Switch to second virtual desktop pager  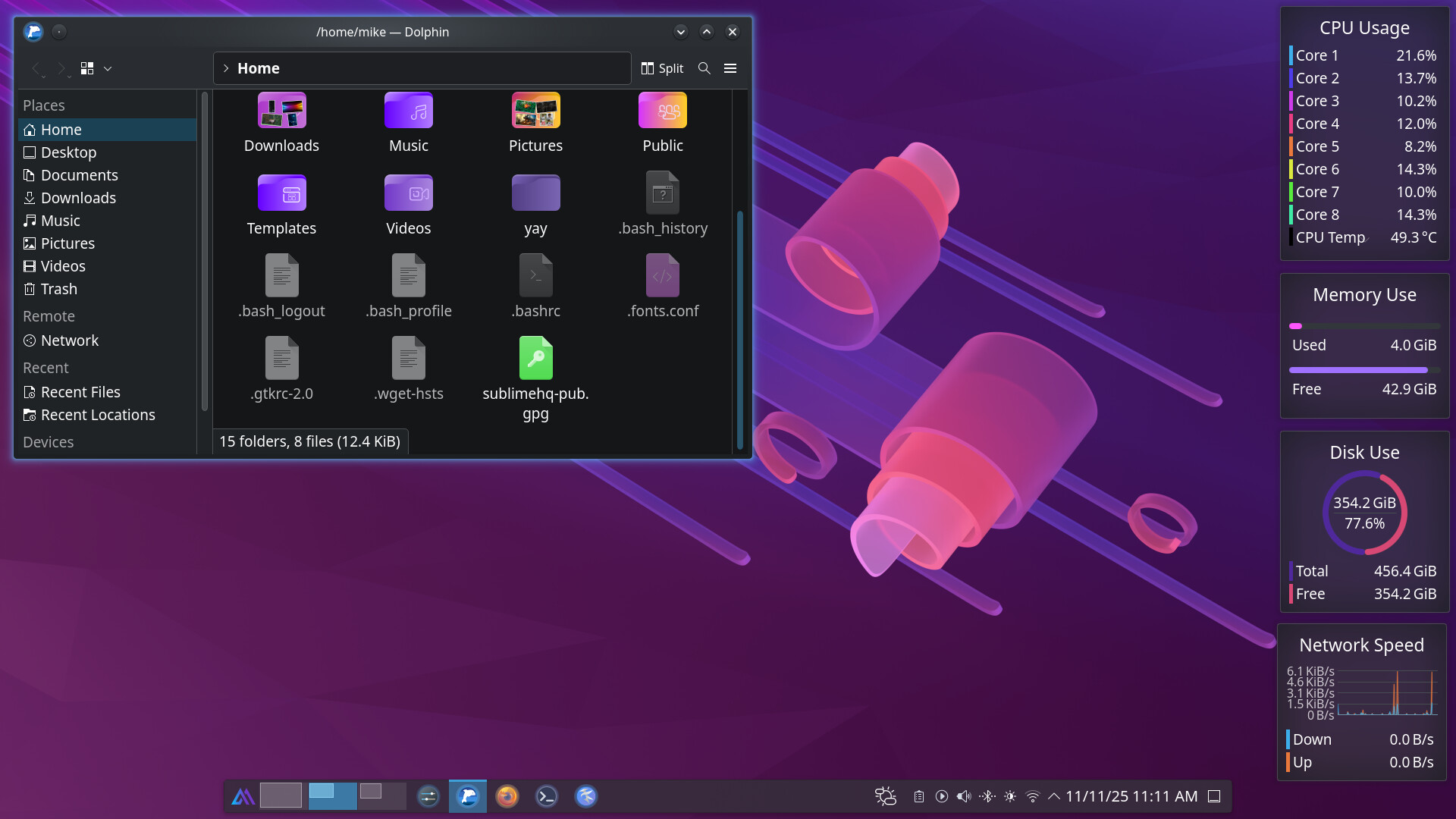pos(332,796)
